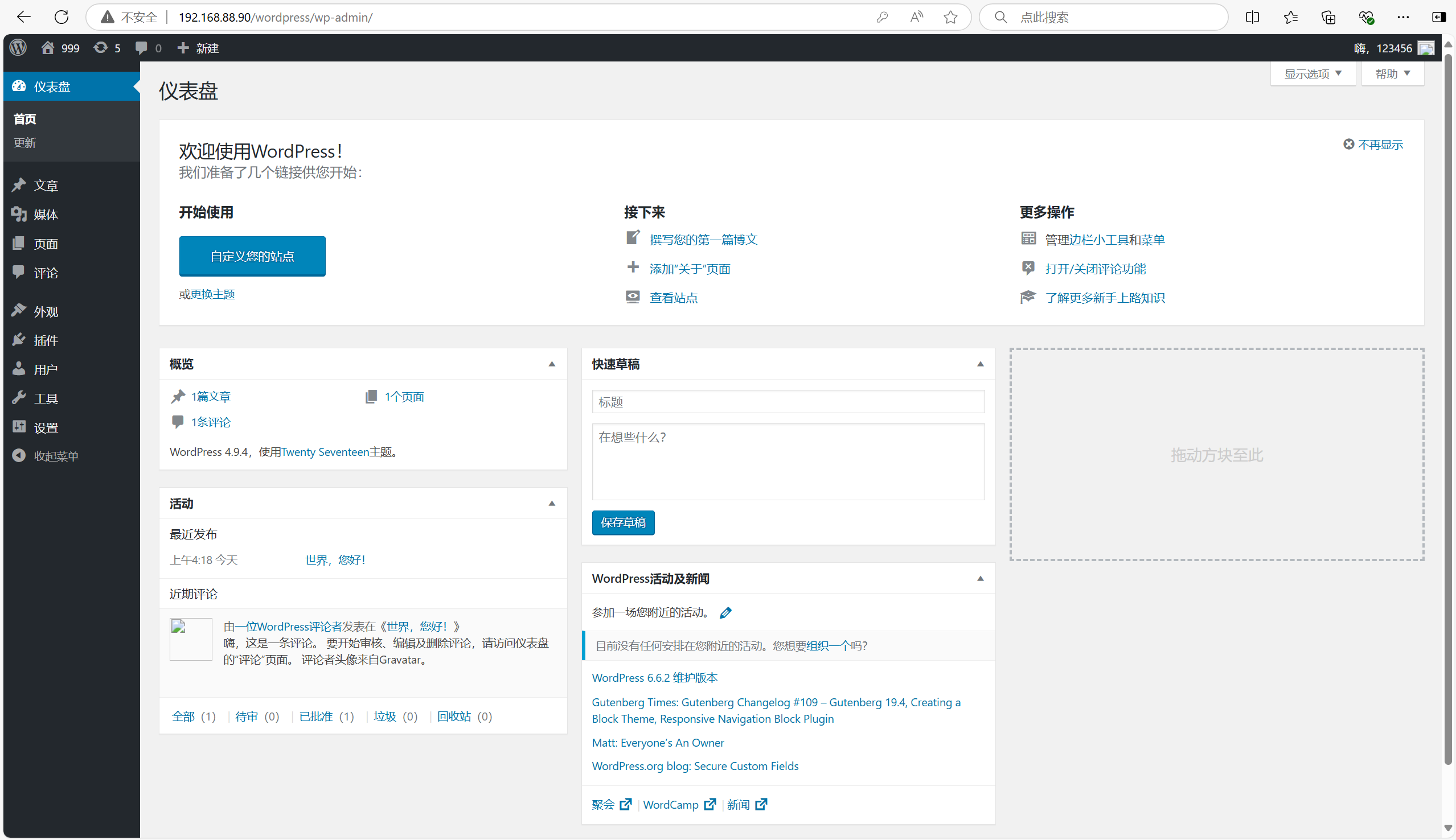Image resolution: width=1456 pixels, height=840 pixels.
Task: Open 打开/关闭评论功能 link
Action: pyautogui.click(x=1096, y=269)
